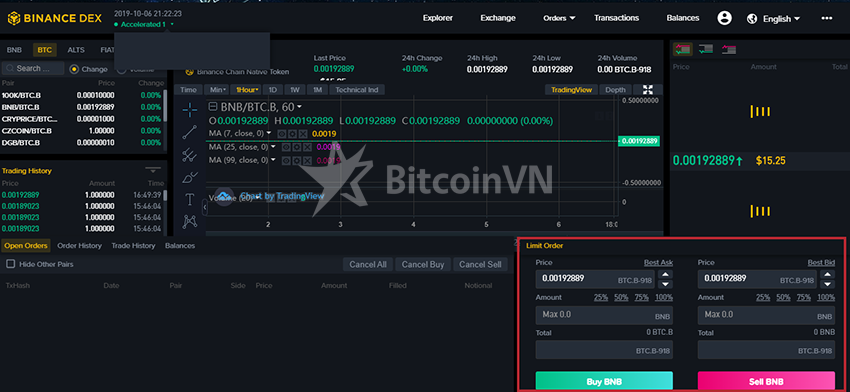Remove the MA 25 indicator

coord(307,147)
